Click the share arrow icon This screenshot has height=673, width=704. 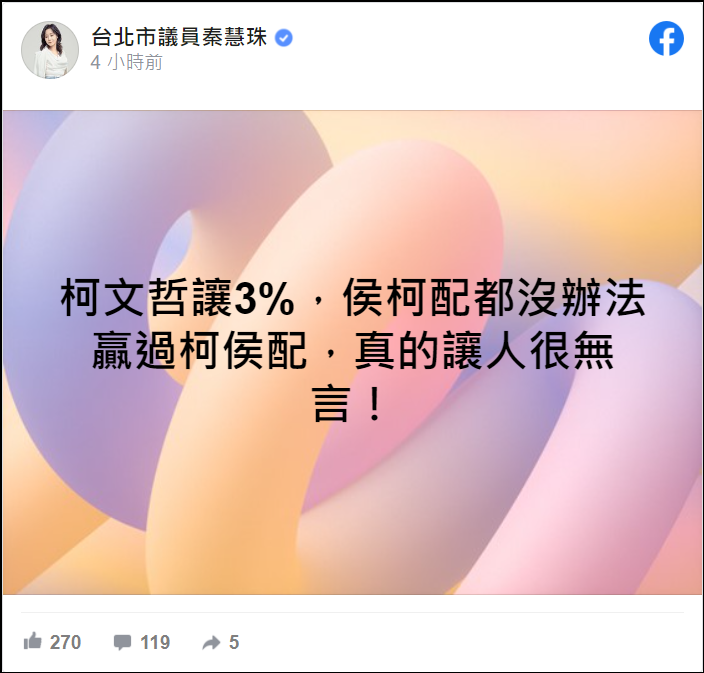tap(211, 642)
